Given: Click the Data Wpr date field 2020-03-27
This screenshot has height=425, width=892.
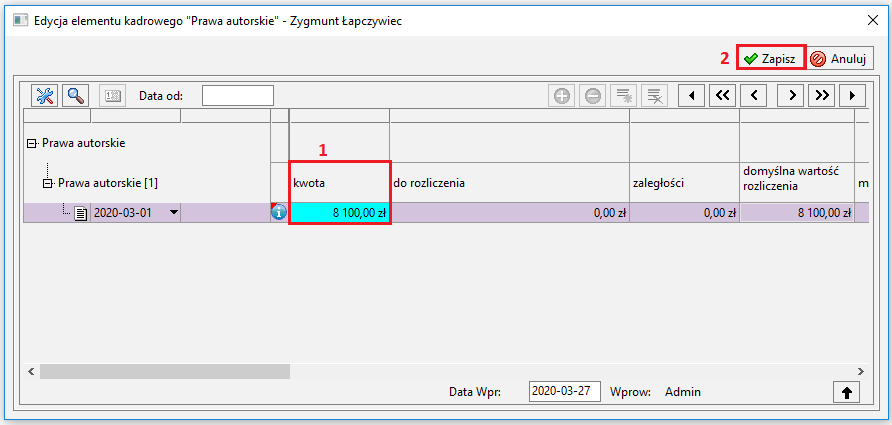Looking at the screenshot, I should [564, 391].
